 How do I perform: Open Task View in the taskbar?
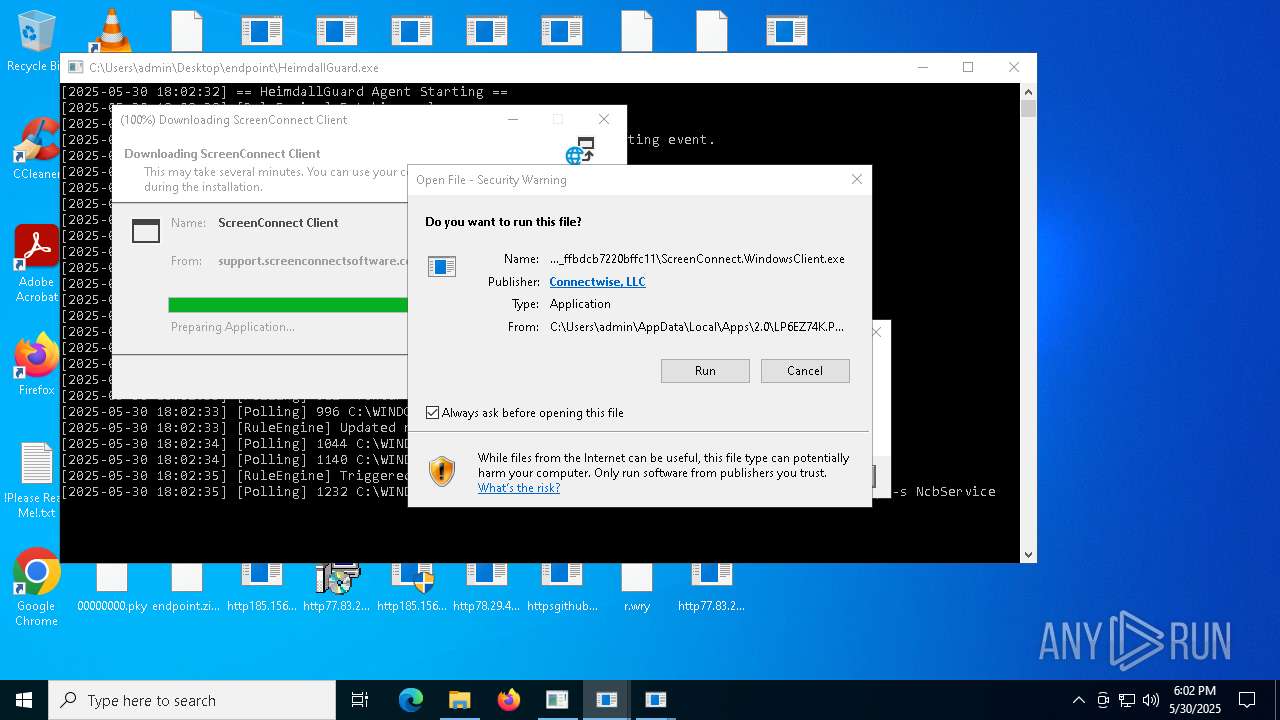point(360,700)
